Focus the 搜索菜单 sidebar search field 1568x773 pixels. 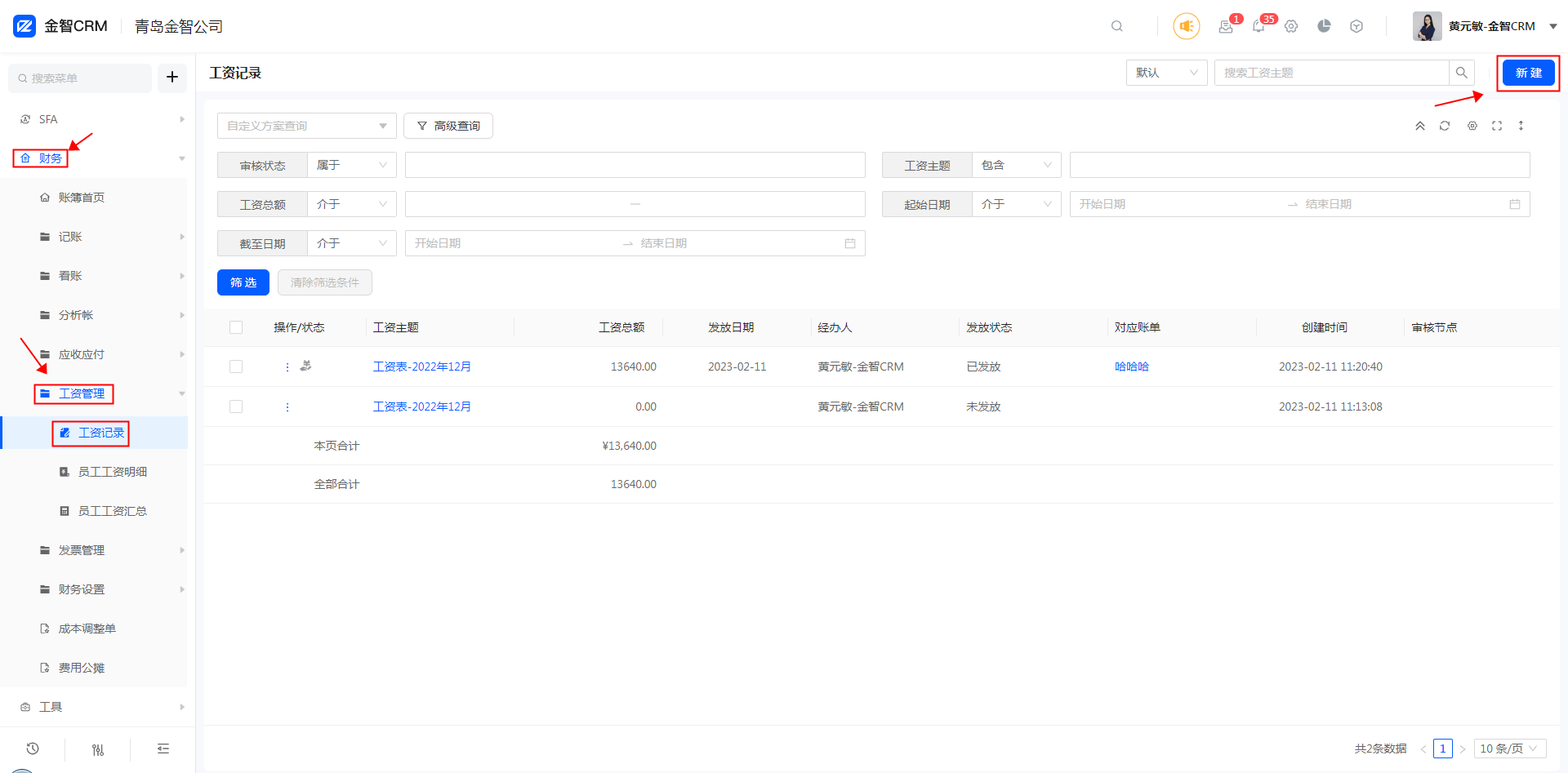coord(80,78)
